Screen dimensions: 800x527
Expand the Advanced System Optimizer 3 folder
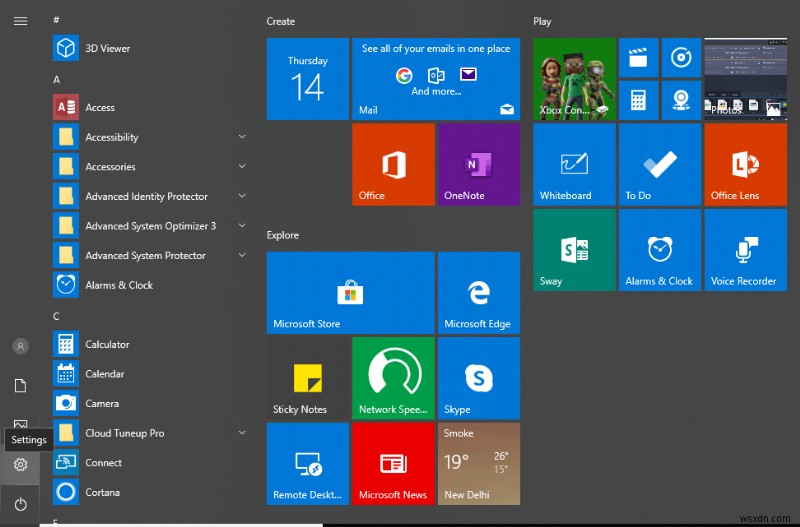point(242,226)
